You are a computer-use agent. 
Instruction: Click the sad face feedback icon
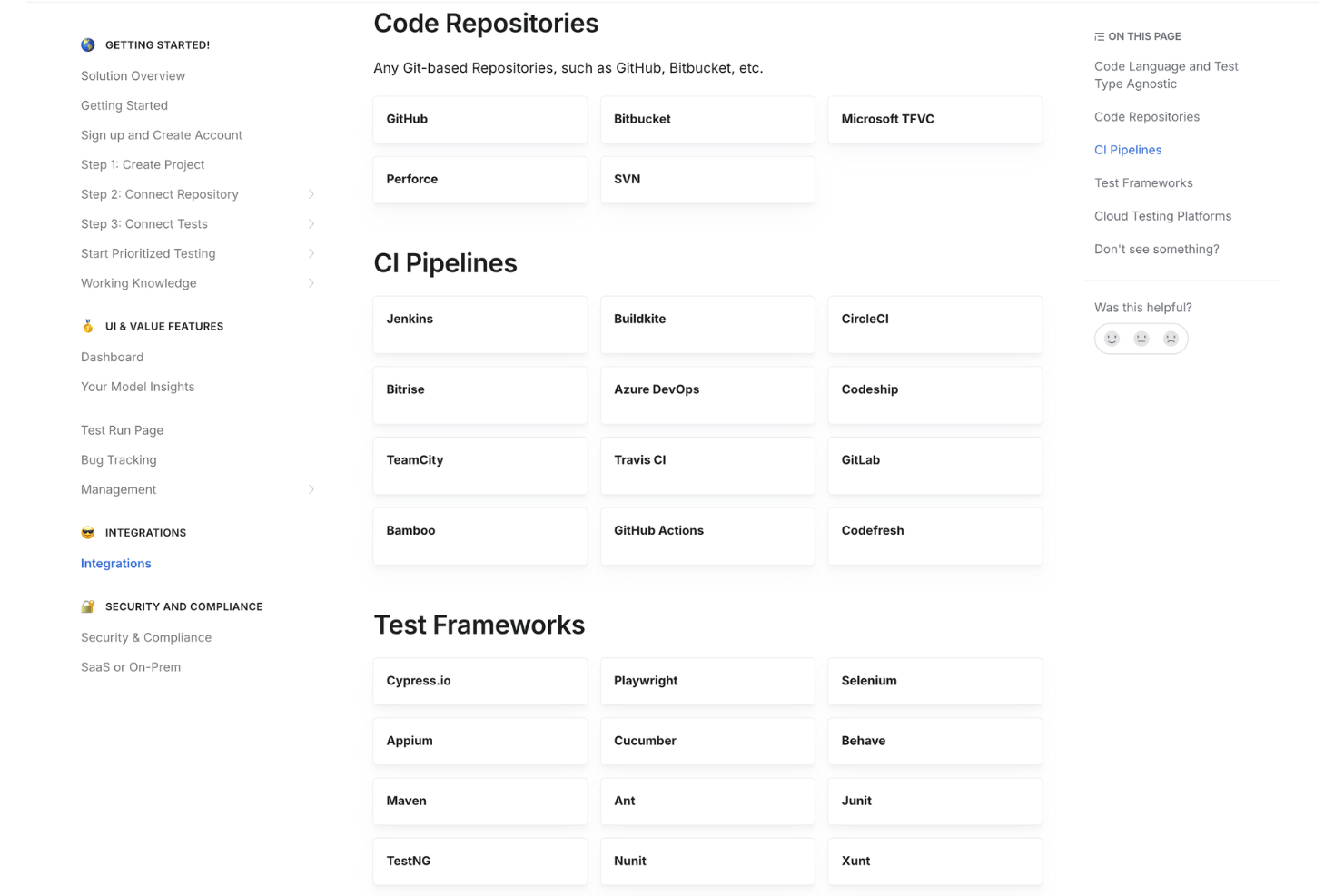1171,339
